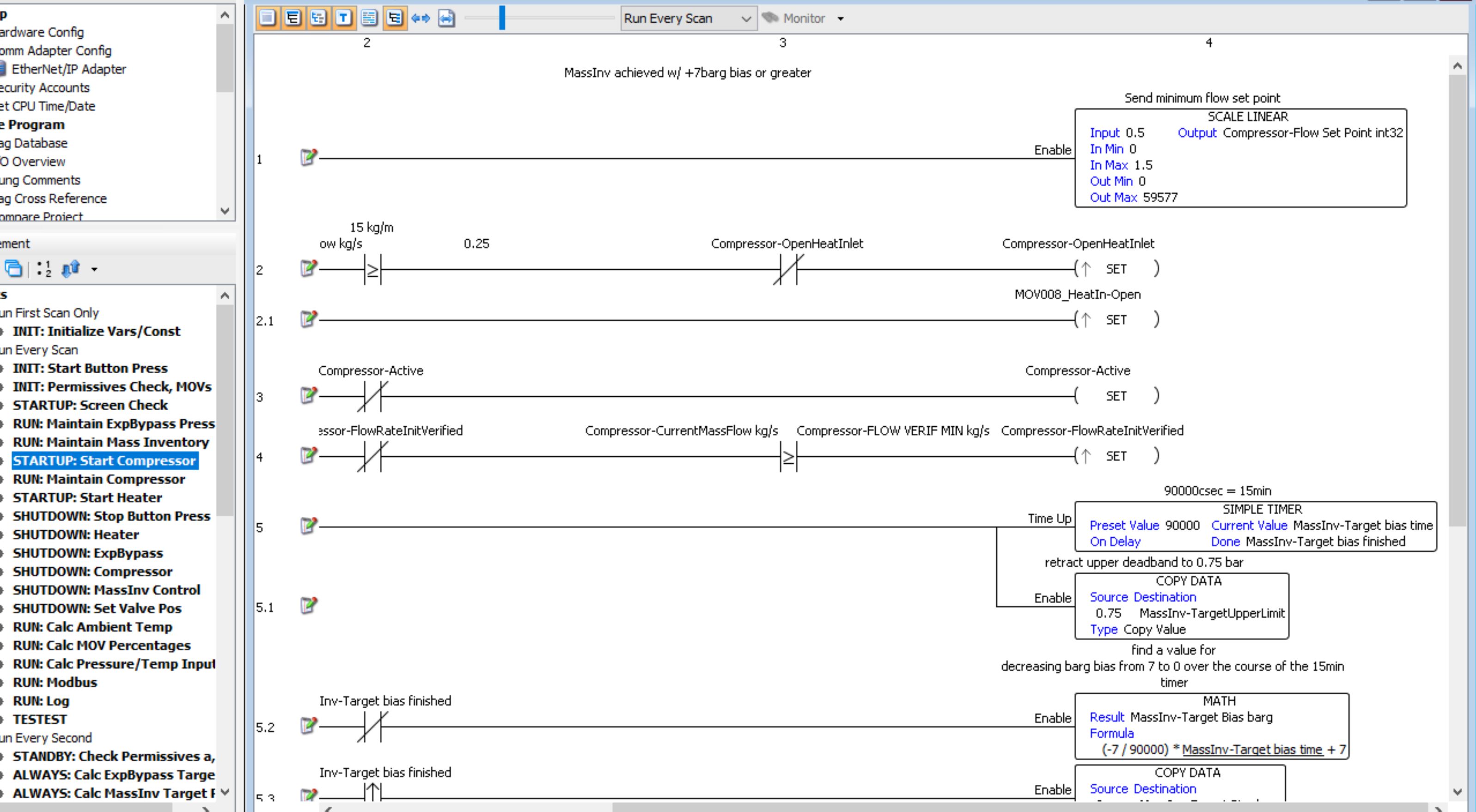Toggle the highlighted letter T text view button
The width and height of the screenshot is (1476, 812).
click(x=343, y=18)
